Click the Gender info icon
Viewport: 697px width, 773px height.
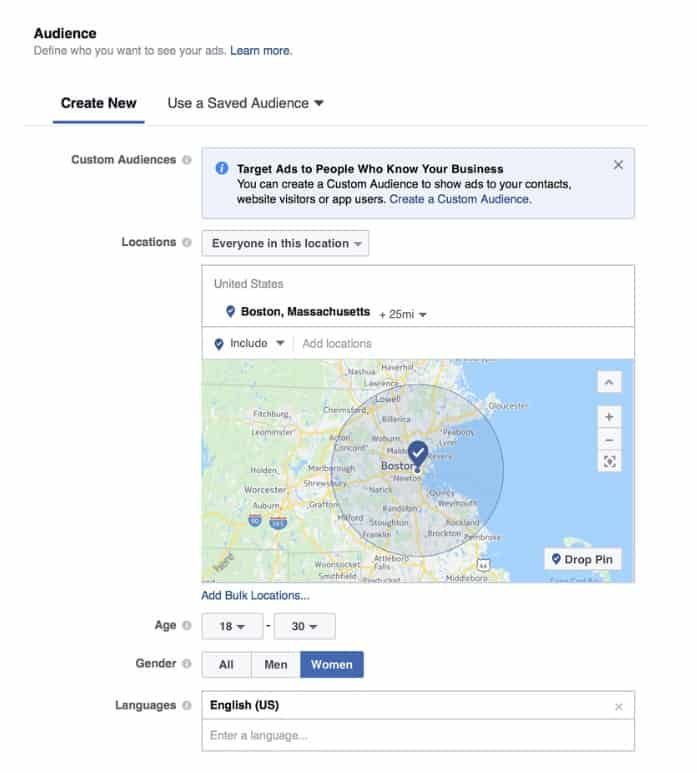pyautogui.click(x=186, y=664)
